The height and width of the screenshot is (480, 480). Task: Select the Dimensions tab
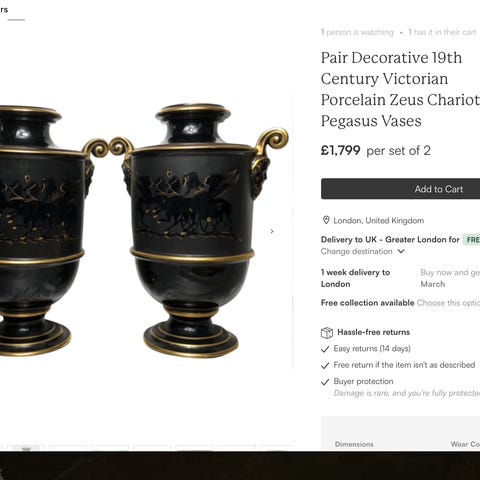pyautogui.click(x=354, y=444)
